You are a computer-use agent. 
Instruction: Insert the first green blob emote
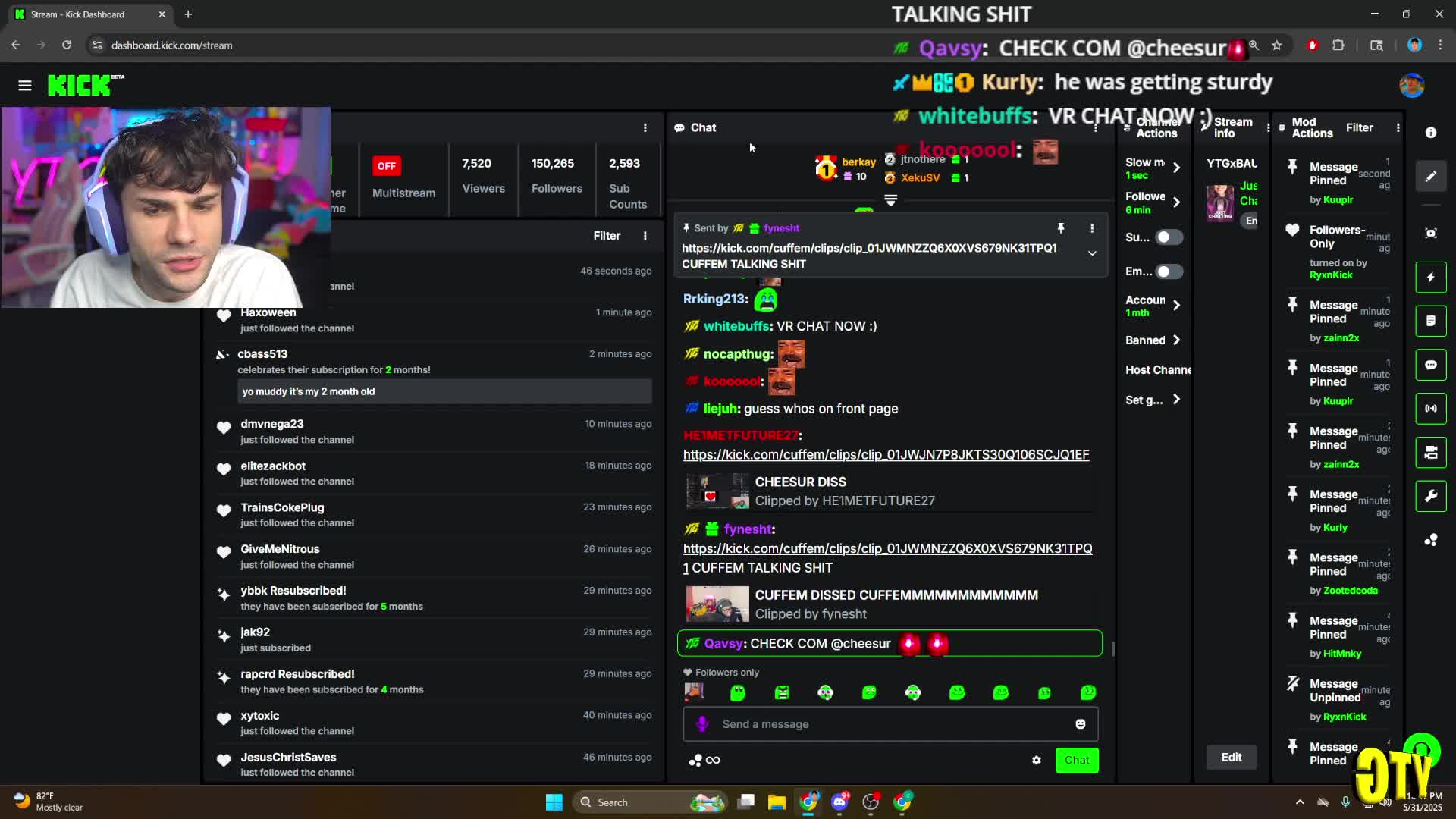coord(737,692)
